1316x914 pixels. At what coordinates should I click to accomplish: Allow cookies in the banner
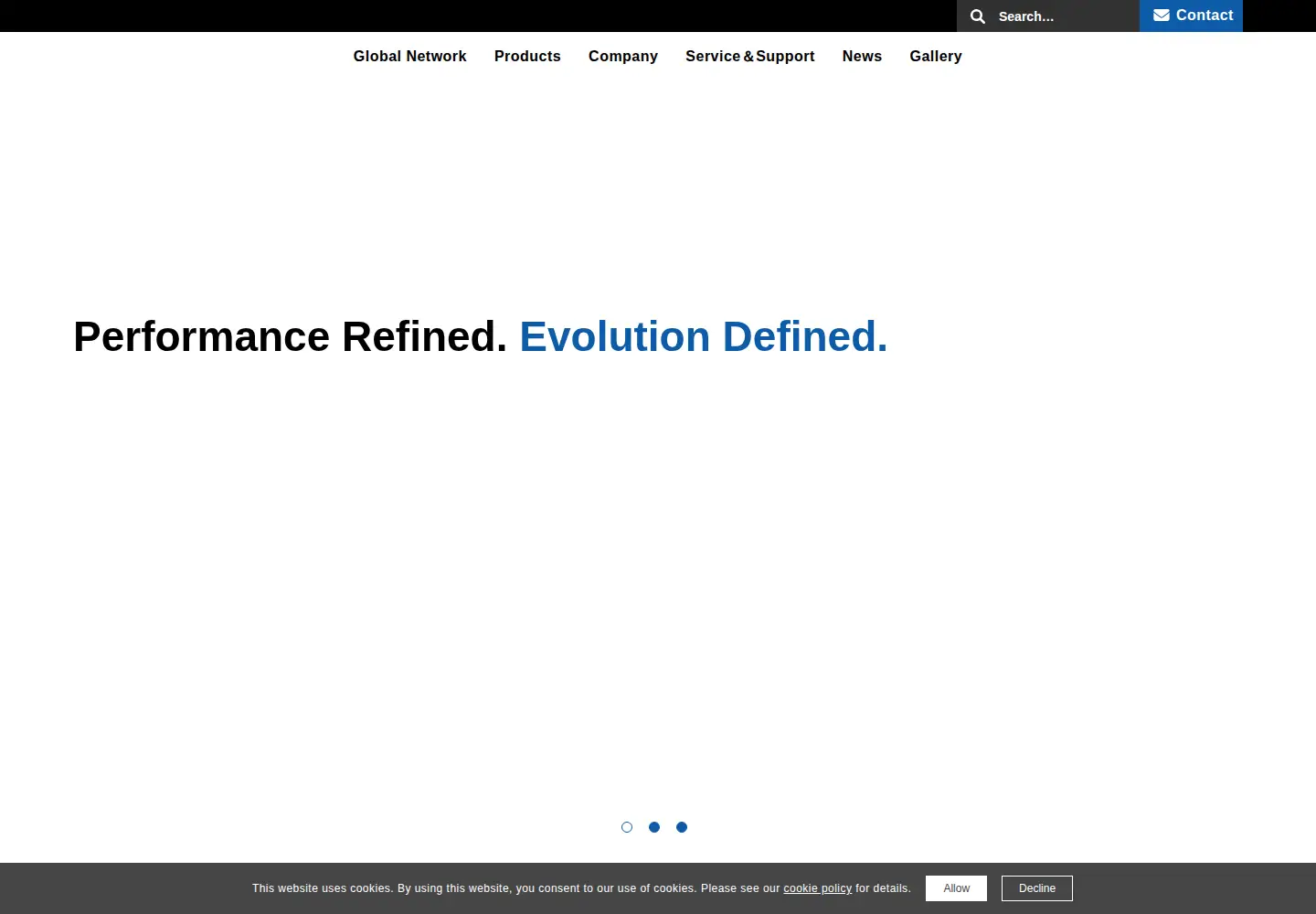click(x=956, y=888)
